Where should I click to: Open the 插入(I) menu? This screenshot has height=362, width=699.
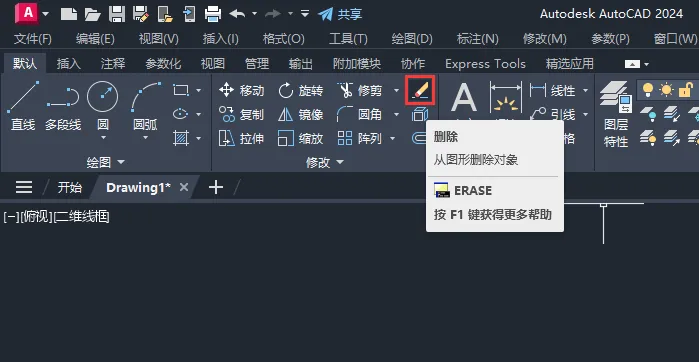click(221, 39)
